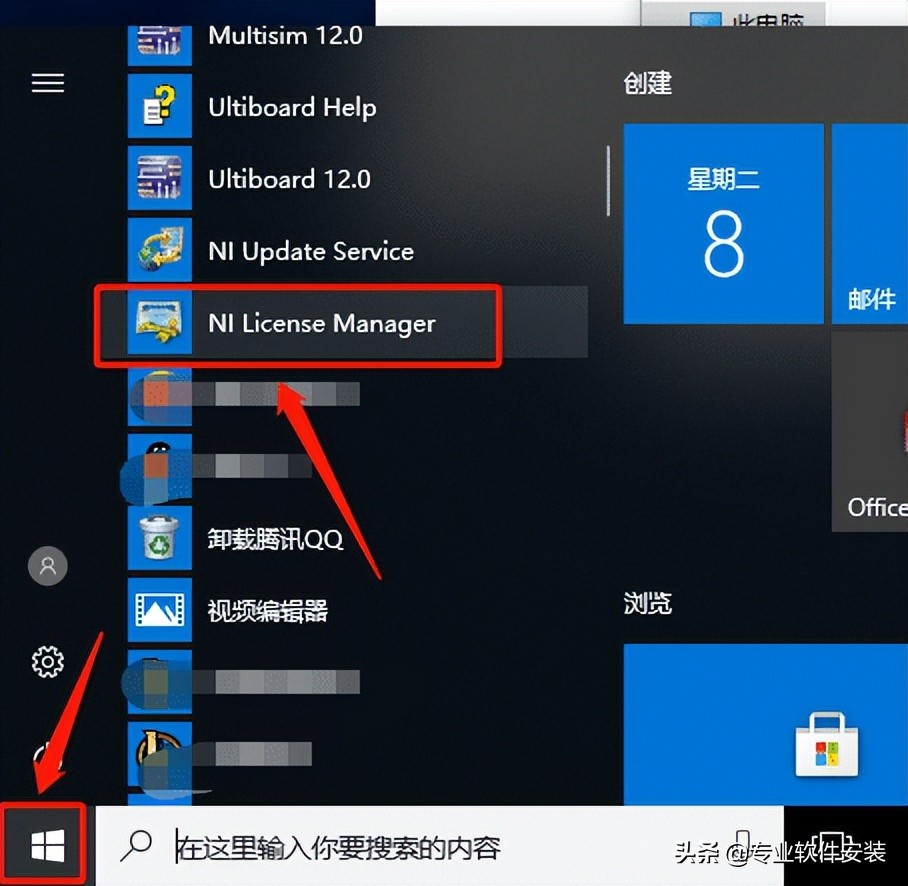Screen dimensions: 908x886
Task: Open the 邮件 calendar tile showing 星期二 8
Action: [x=723, y=225]
